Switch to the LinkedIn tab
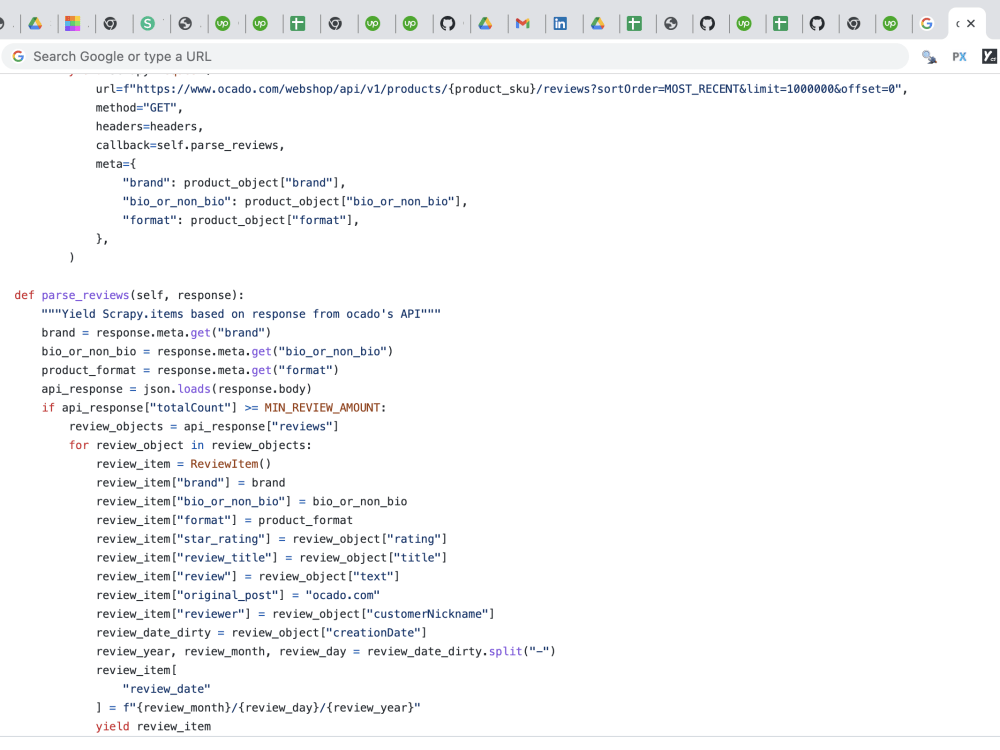This screenshot has height=750, width=1000. point(560,24)
